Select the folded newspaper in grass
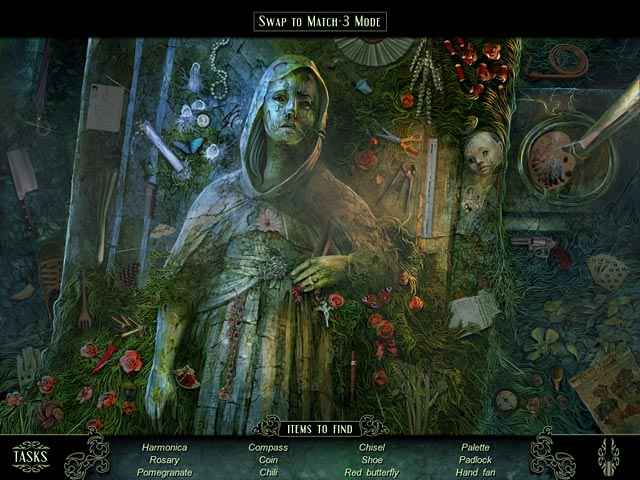 coord(473,311)
